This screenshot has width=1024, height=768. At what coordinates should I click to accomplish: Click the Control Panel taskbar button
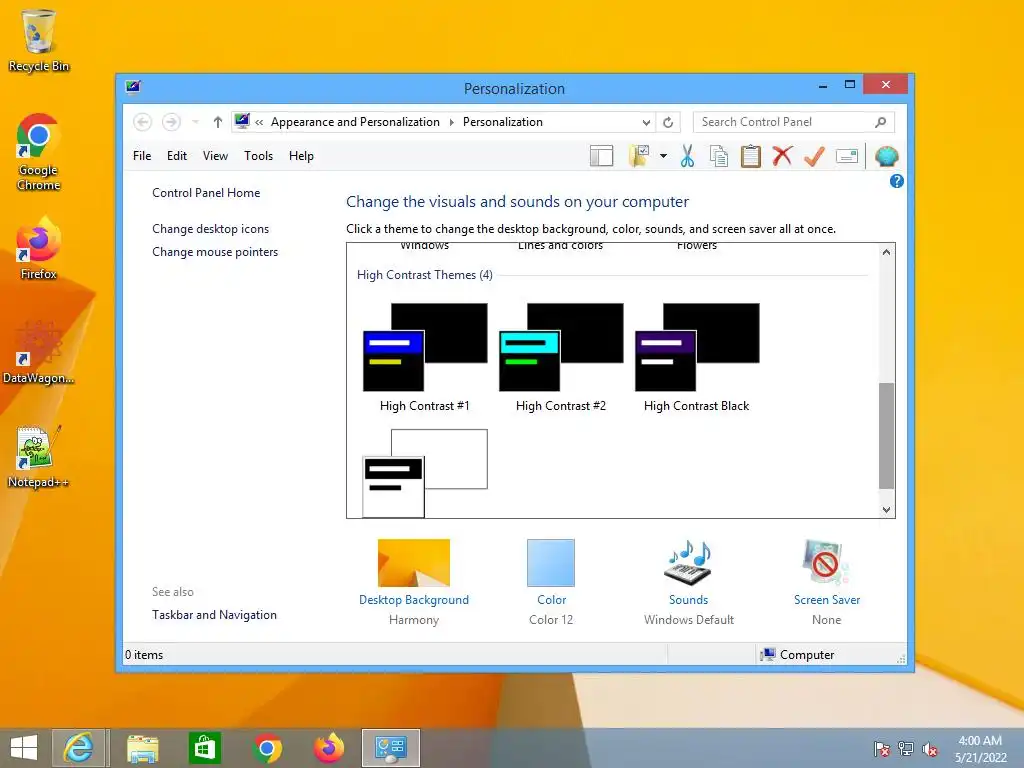[391, 748]
